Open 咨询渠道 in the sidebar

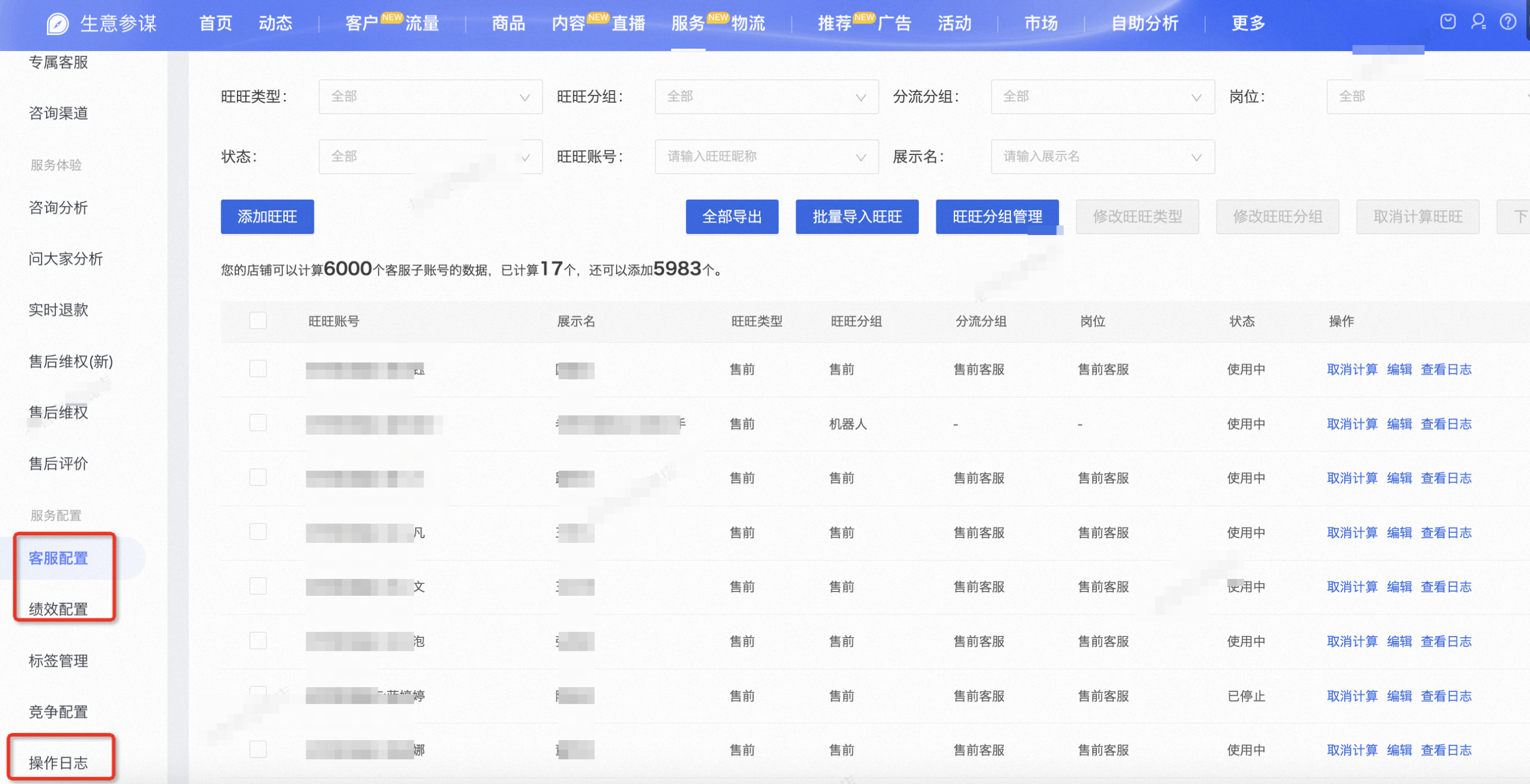58,113
